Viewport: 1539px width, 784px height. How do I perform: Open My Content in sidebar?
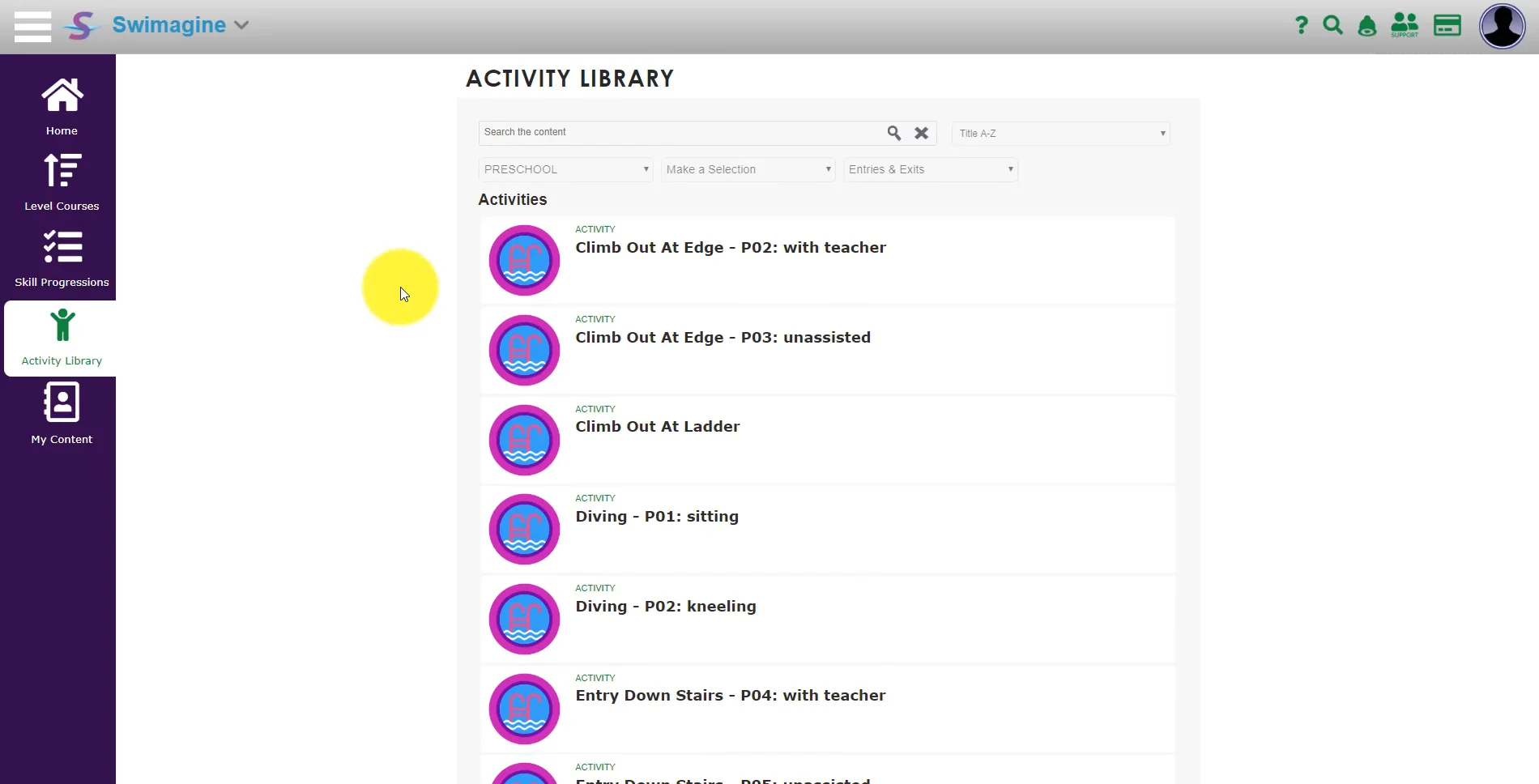pyautogui.click(x=62, y=414)
